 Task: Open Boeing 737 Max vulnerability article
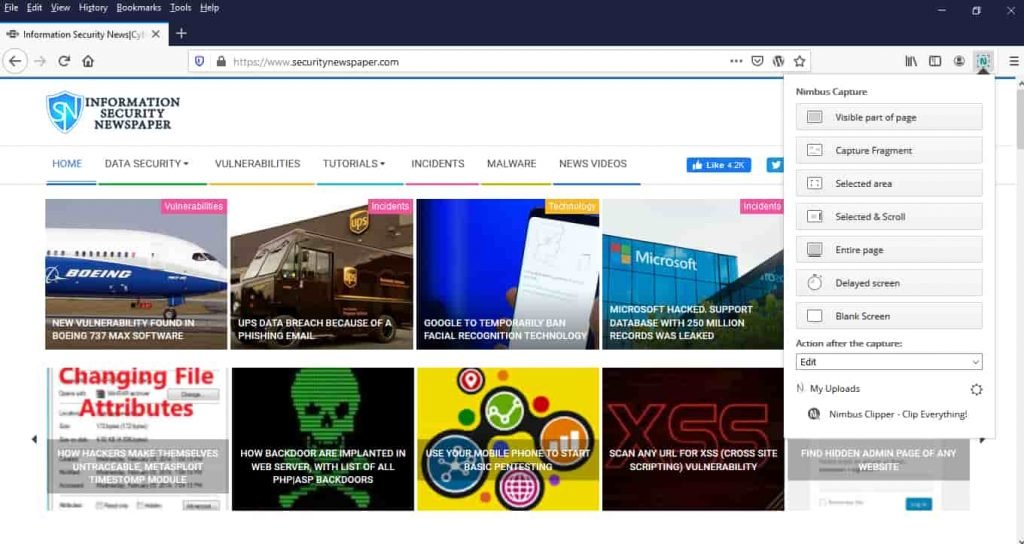tap(136, 274)
